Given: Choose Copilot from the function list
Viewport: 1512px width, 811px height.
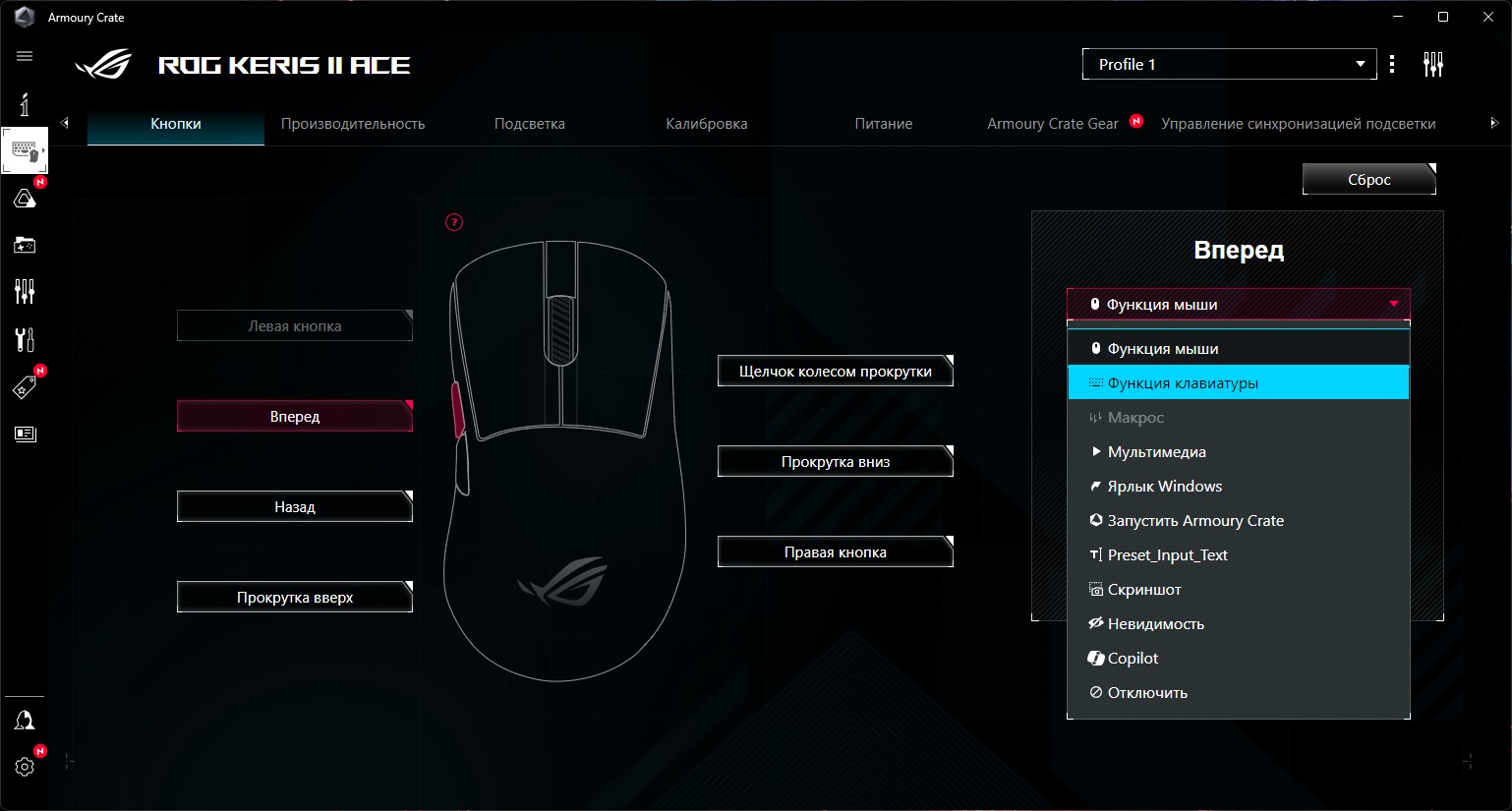Looking at the screenshot, I should point(1239,659).
